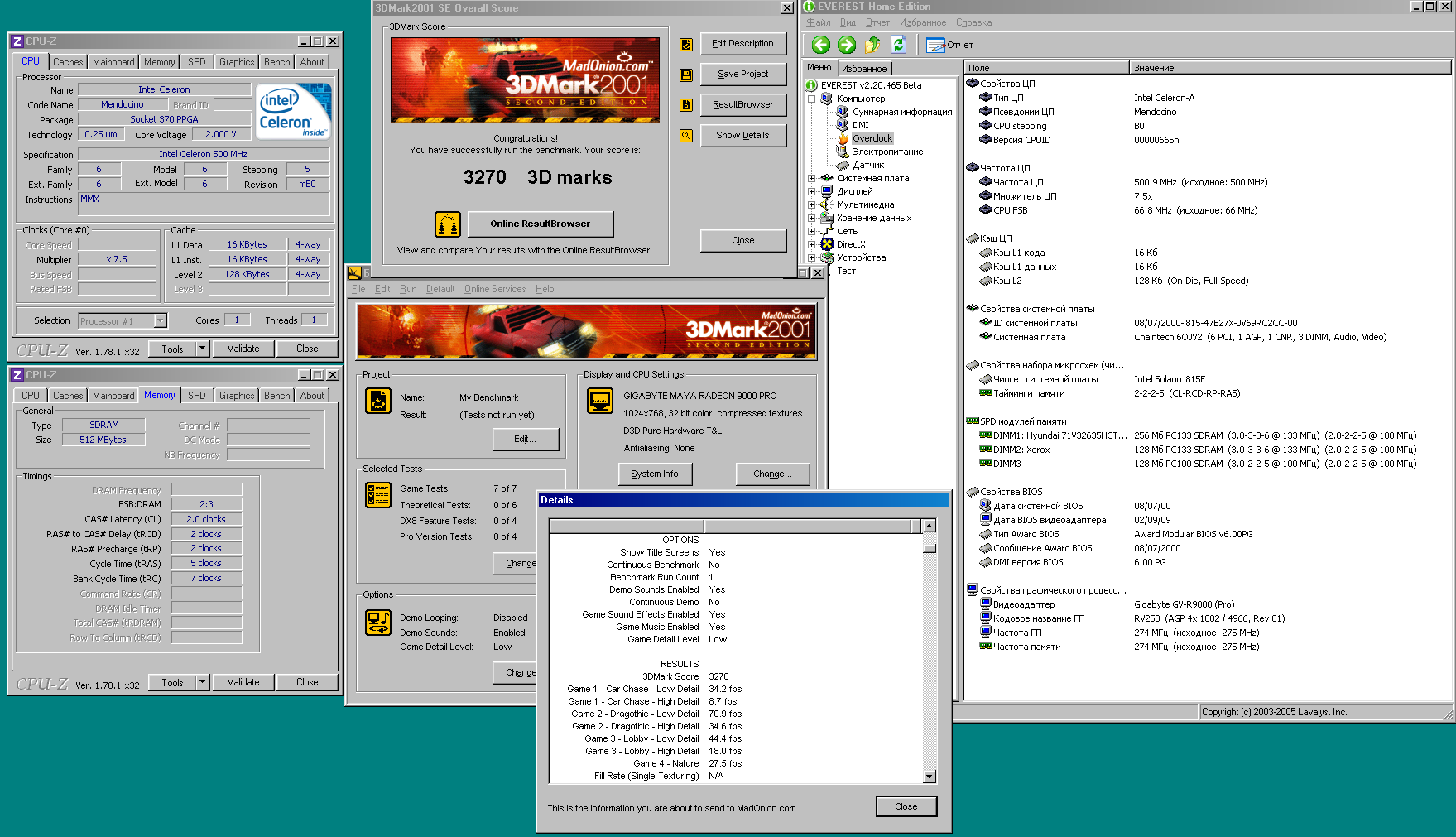Screen dimensions: 1456x837
Task: Expand the Хранение данных tree node
Action: coord(812,218)
